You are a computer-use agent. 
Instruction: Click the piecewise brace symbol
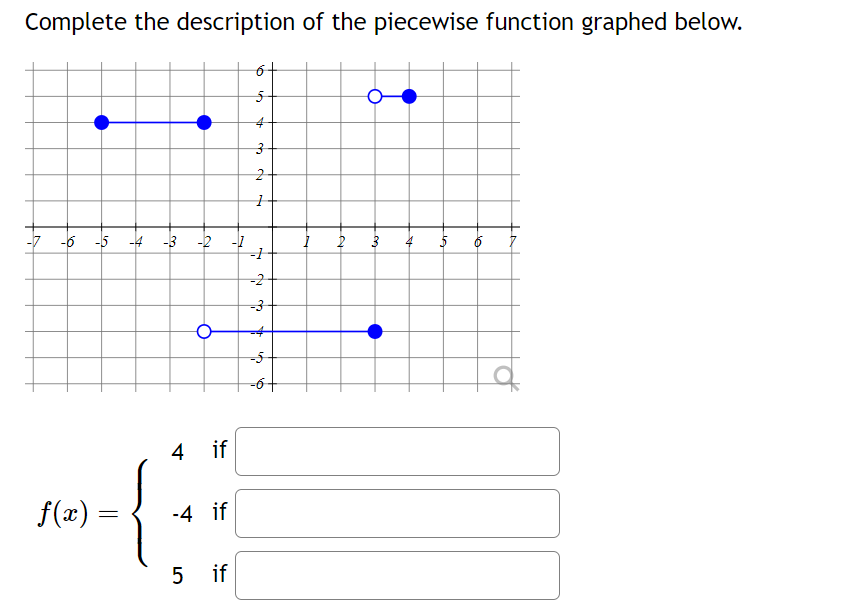tap(140, 513)
